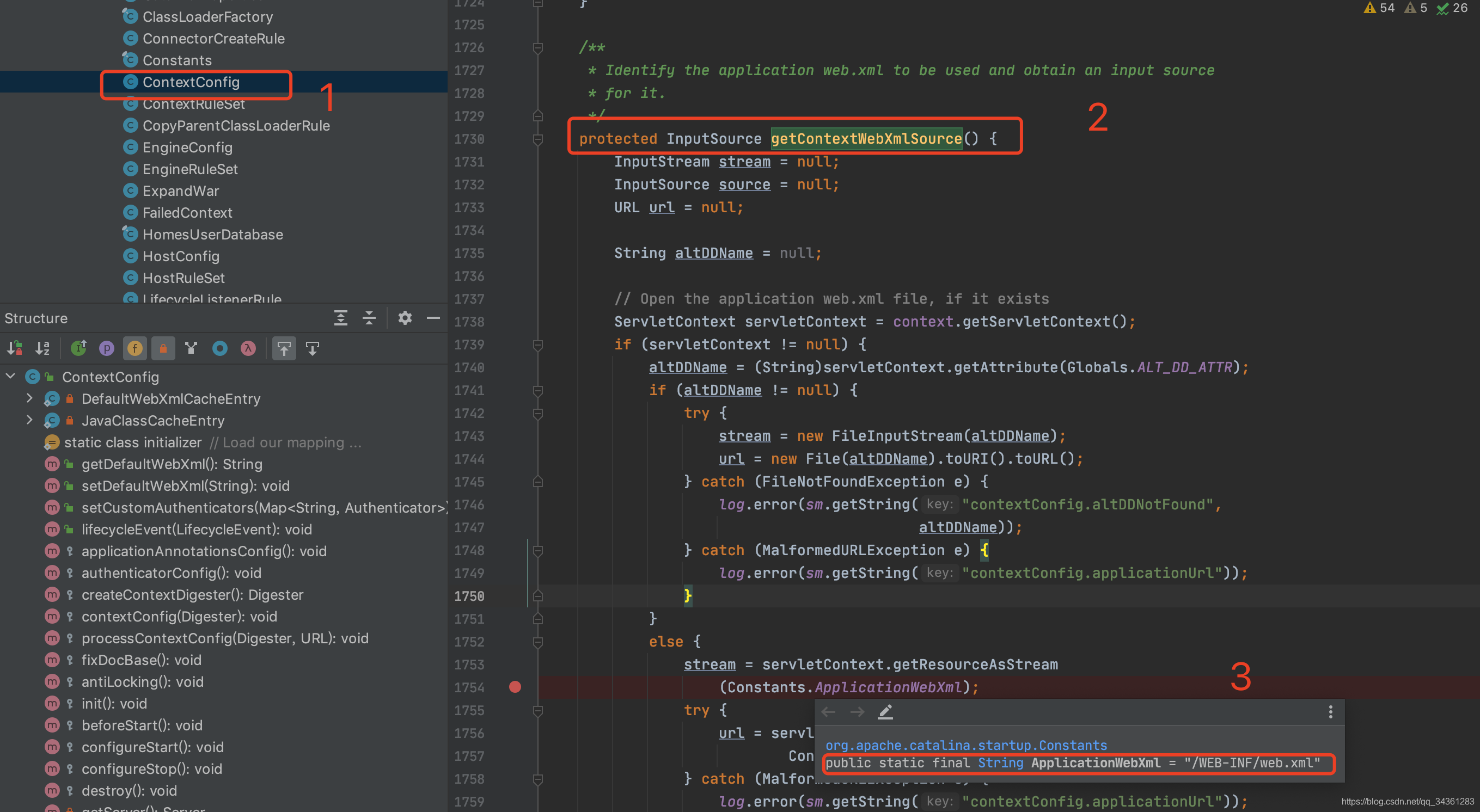Jump to beforeStart() method
The width and height of the screenshot is (1480, 812).
point(142,726)
